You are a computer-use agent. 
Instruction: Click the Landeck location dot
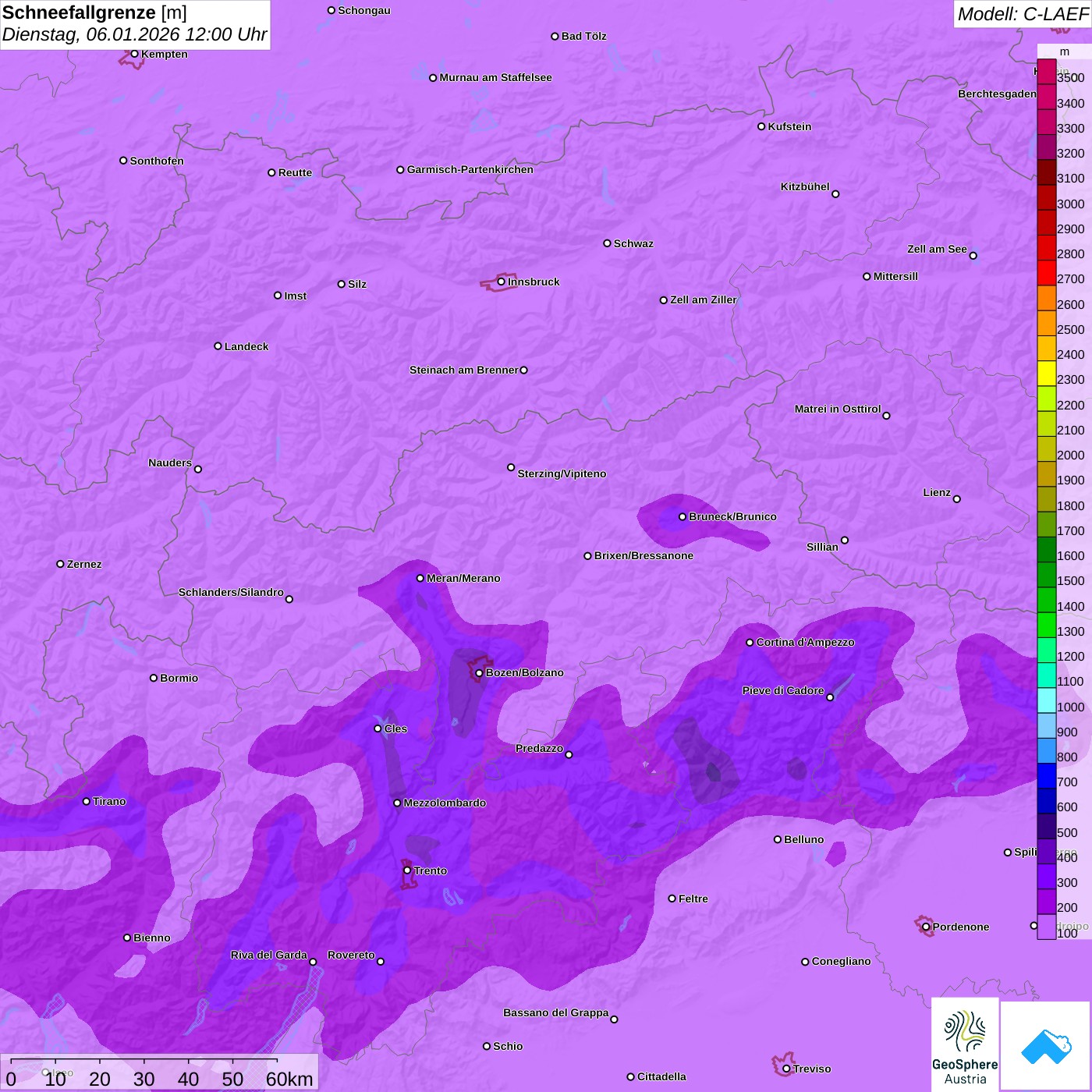tap(218, 346)
